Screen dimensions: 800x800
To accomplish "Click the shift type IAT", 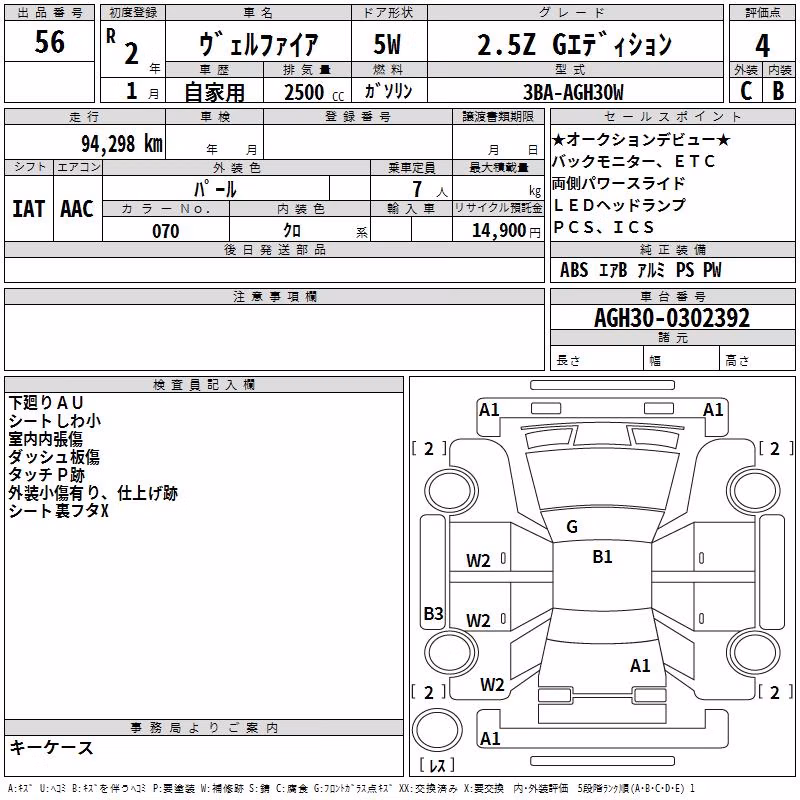I will (29, 209).
